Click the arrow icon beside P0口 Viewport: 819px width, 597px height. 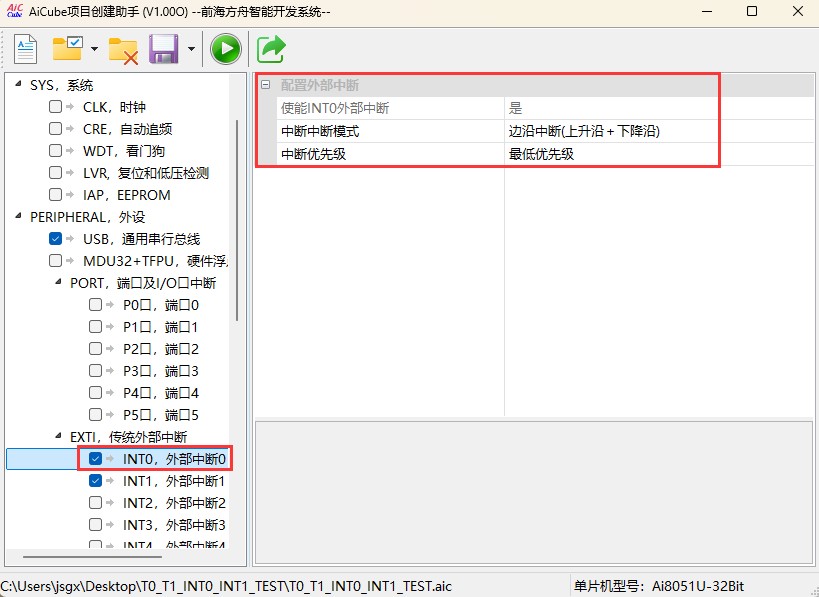coord(110,305)
